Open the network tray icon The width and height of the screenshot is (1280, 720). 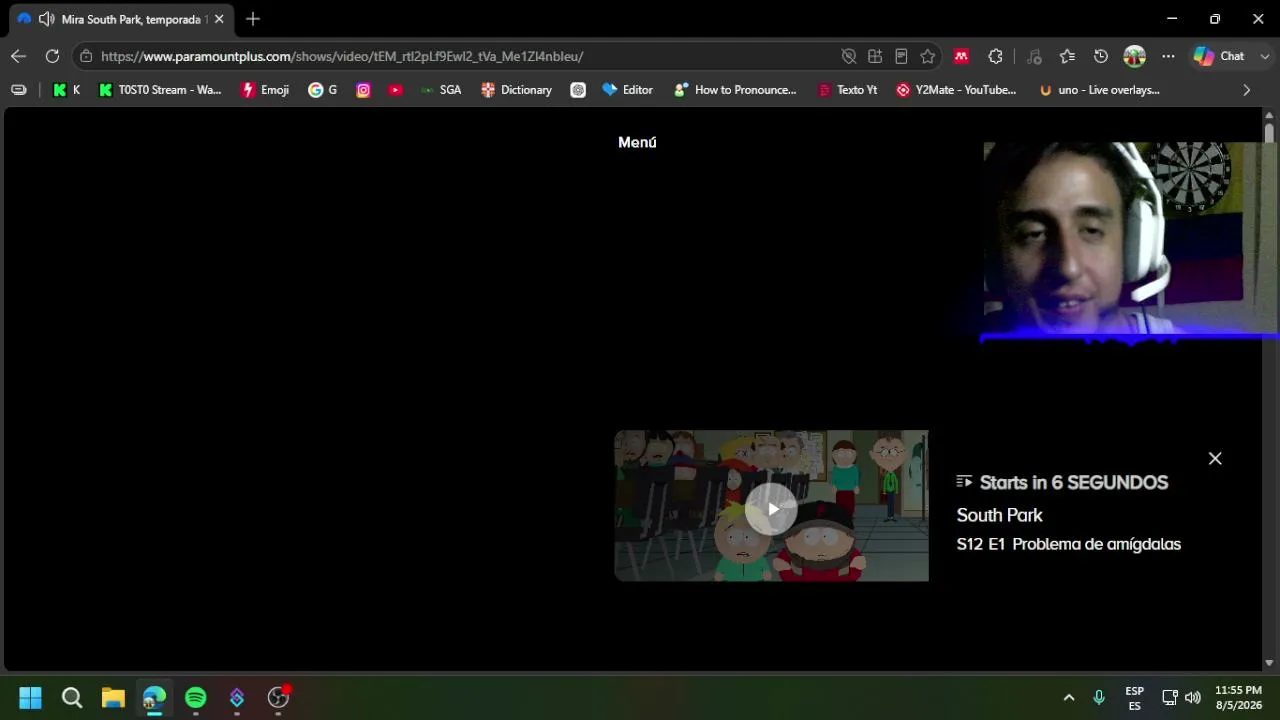point(1170,697)
